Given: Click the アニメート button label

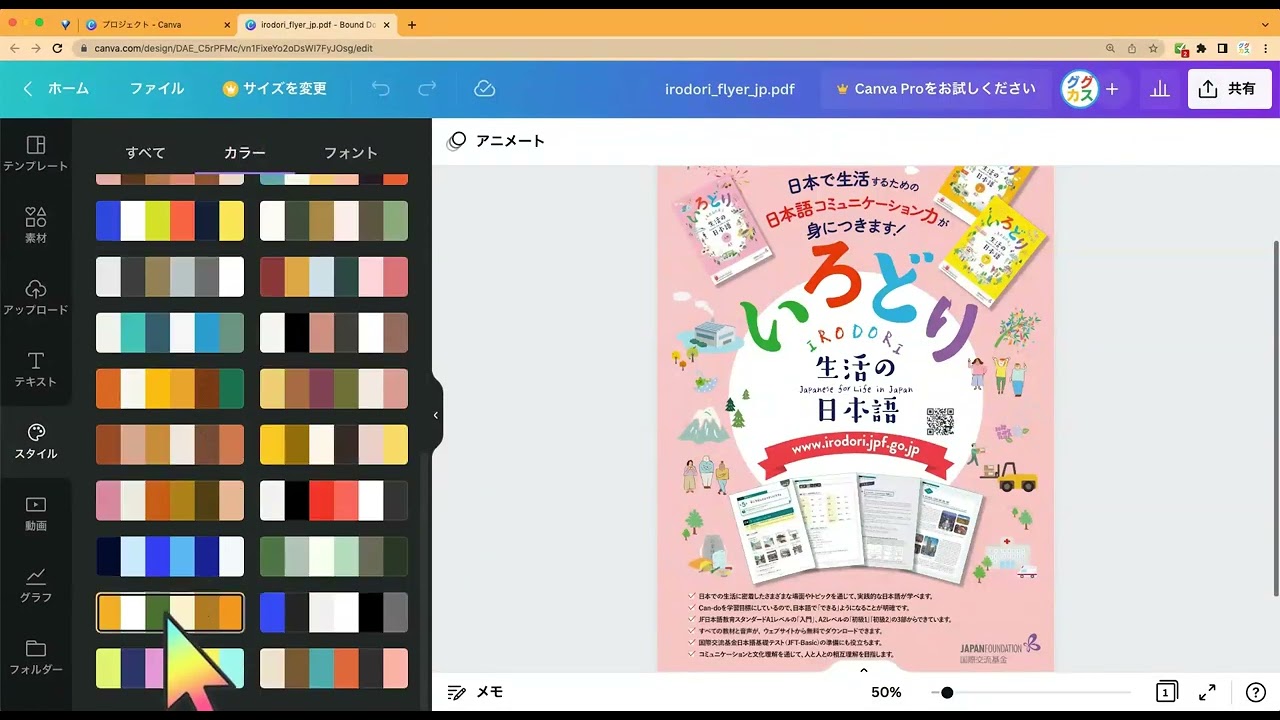Looking at the screenshot, I should 510,141.
